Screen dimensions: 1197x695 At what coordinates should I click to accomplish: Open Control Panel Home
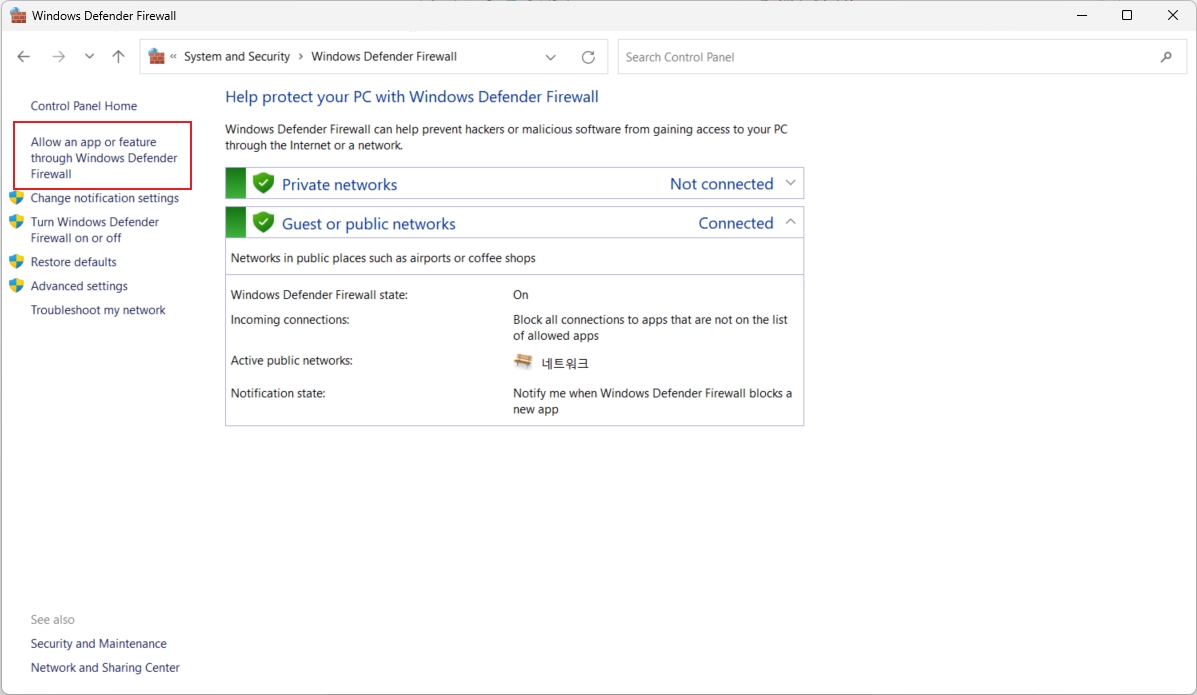coord(84,106)
